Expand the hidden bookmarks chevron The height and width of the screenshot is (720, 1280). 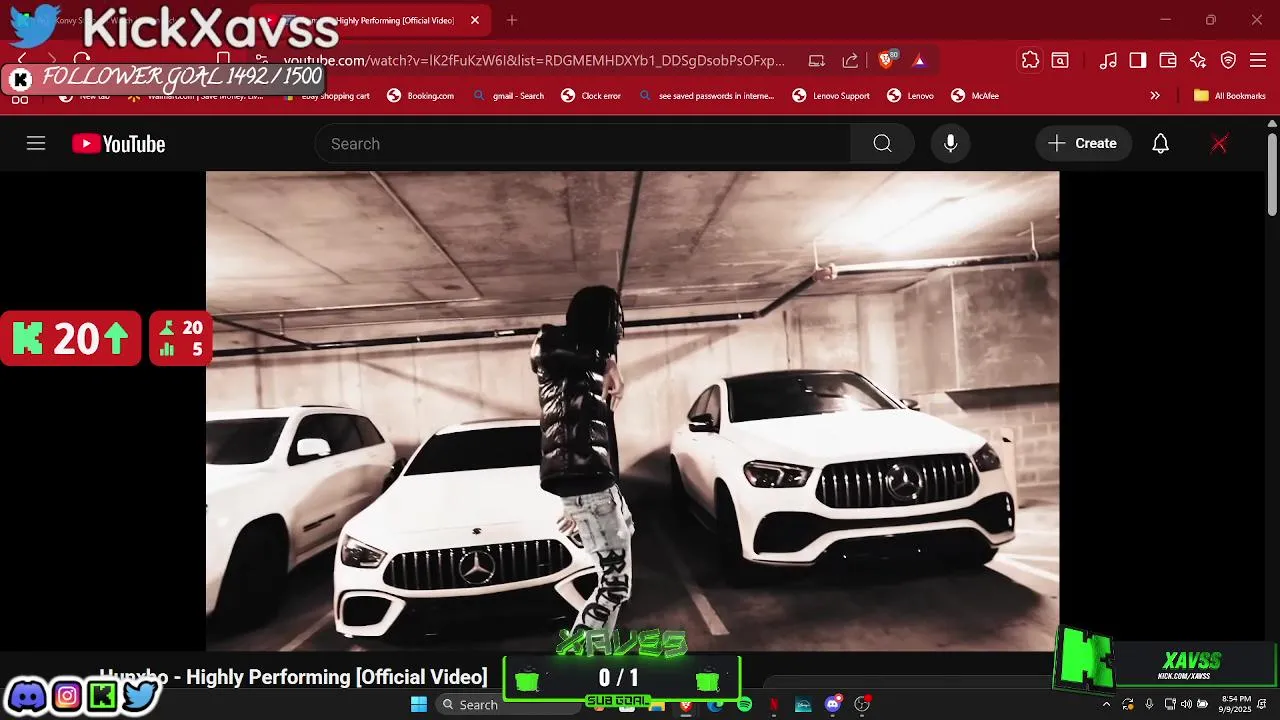[x=1155, y=96]
